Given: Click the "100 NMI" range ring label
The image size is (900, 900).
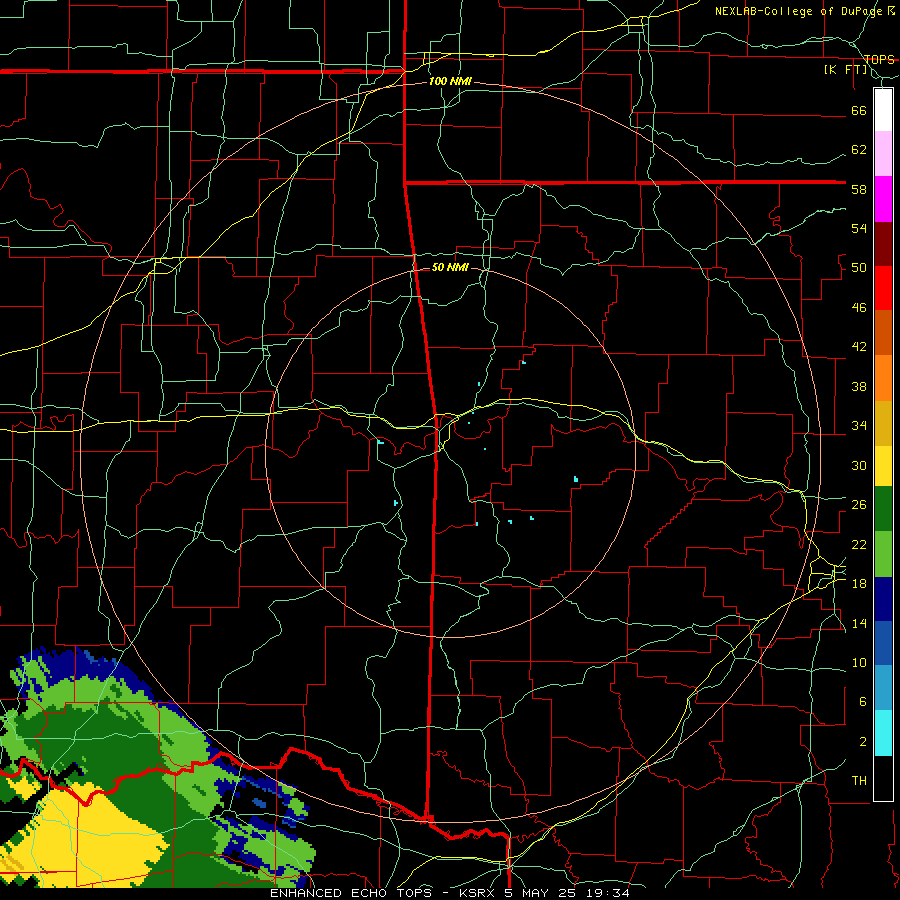Looking at the screenshot, I should tap(450, 82).
